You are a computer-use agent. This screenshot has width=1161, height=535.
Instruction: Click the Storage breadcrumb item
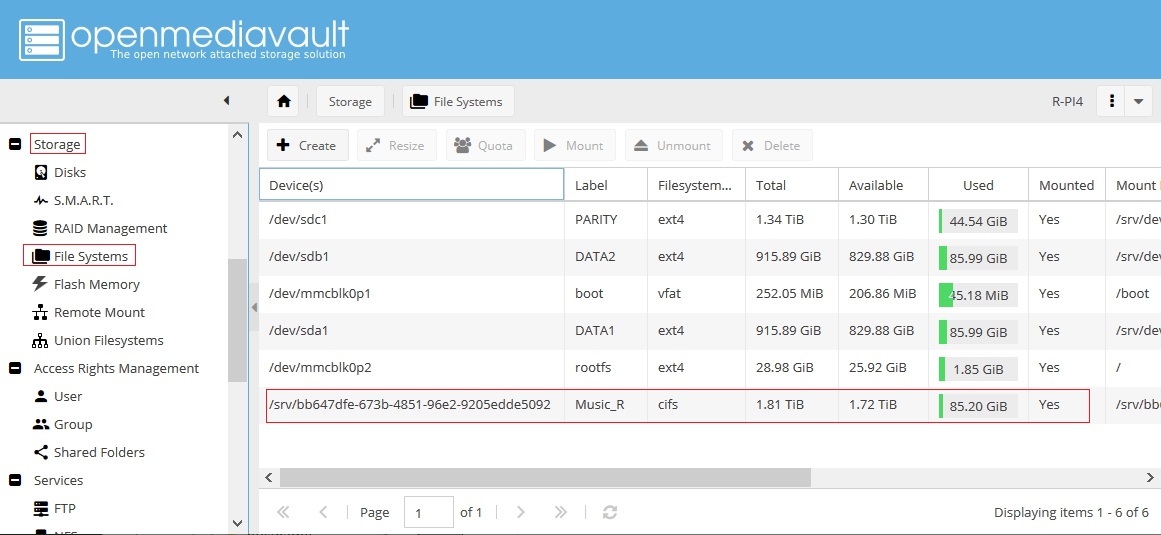point(350,101)
